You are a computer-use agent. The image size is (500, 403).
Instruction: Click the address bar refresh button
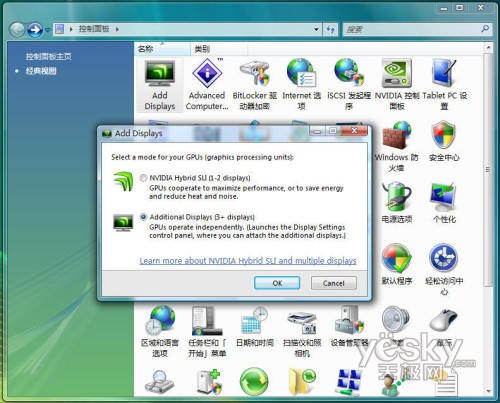(x=330, y=29)
